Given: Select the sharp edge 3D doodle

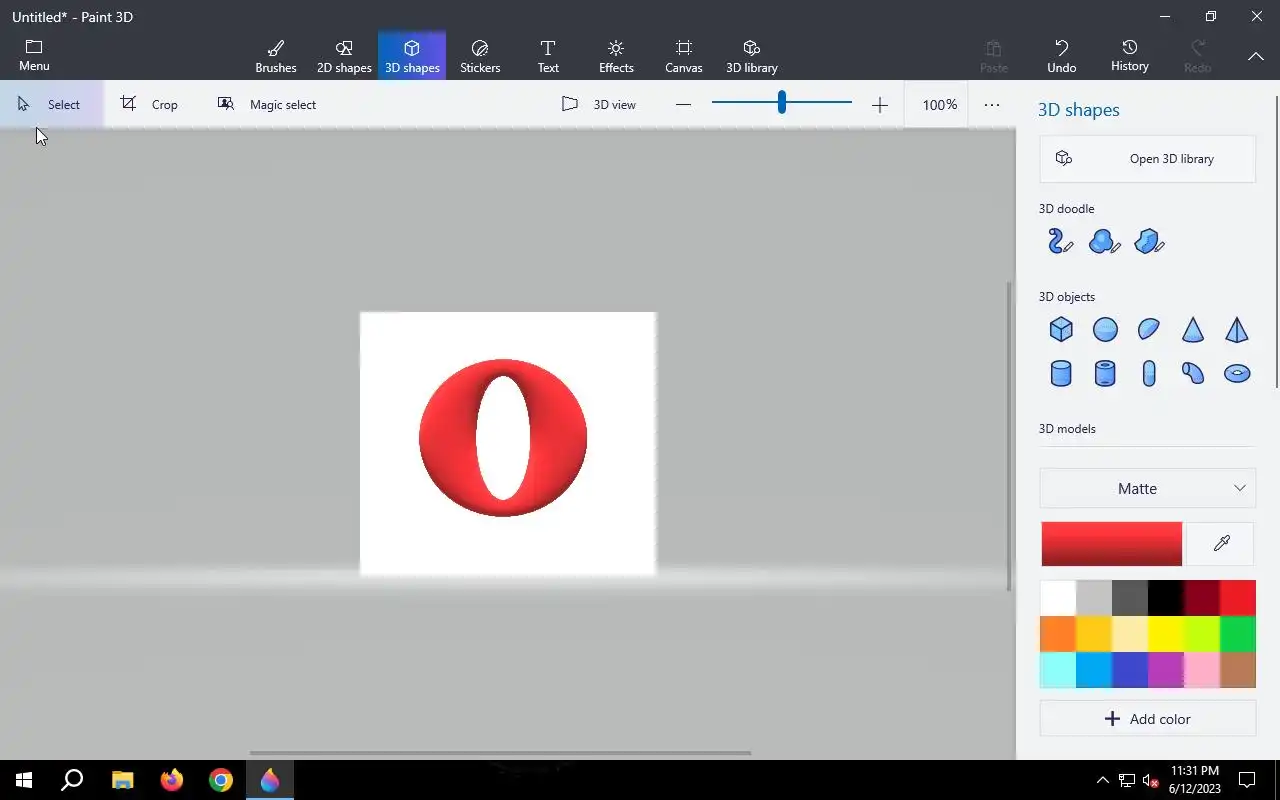Looking at the screenshot, I should [1149, 241].
